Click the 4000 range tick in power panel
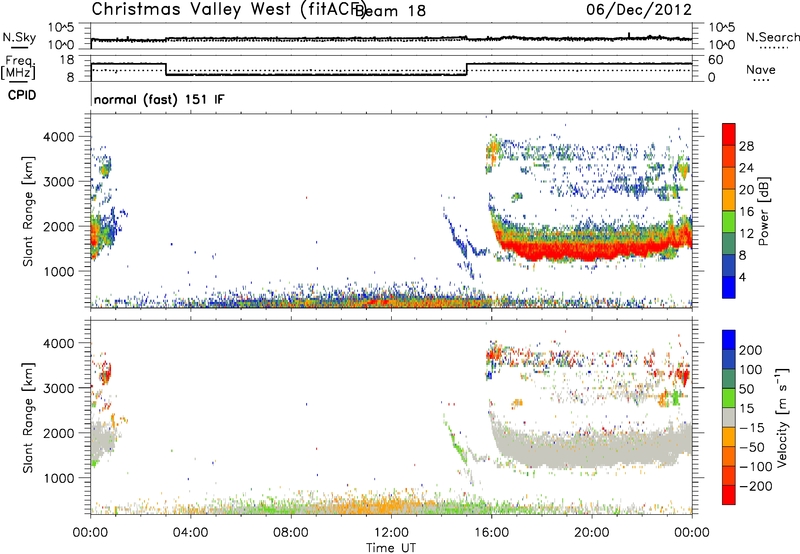This screenshot has height=554, width=800. [59, 137]
